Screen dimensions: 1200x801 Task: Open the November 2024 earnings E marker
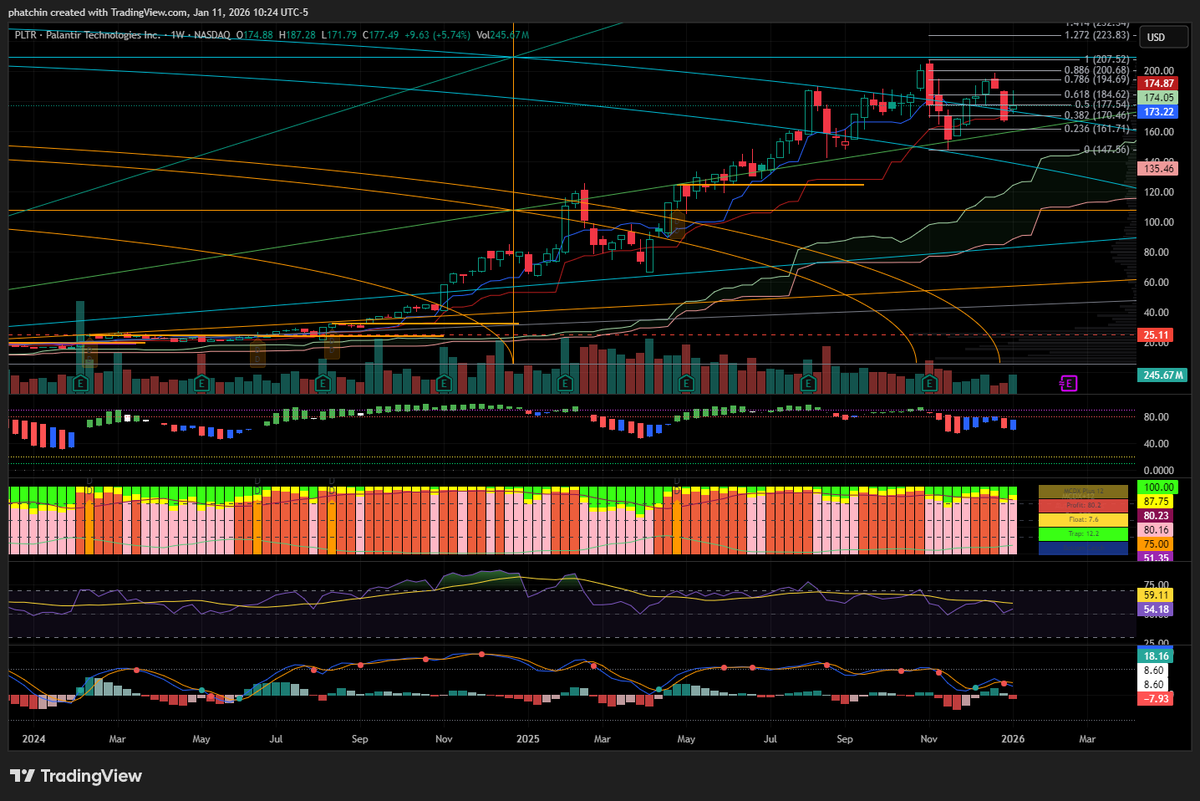[444, 383]
